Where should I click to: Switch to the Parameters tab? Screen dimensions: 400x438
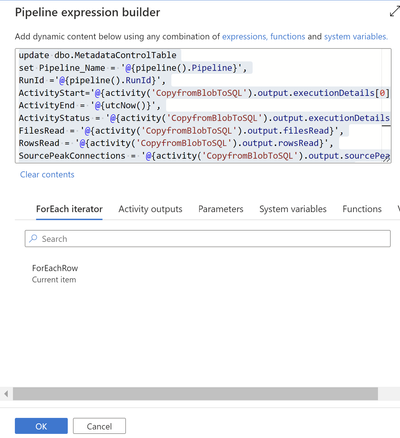[x=221, y=209]
